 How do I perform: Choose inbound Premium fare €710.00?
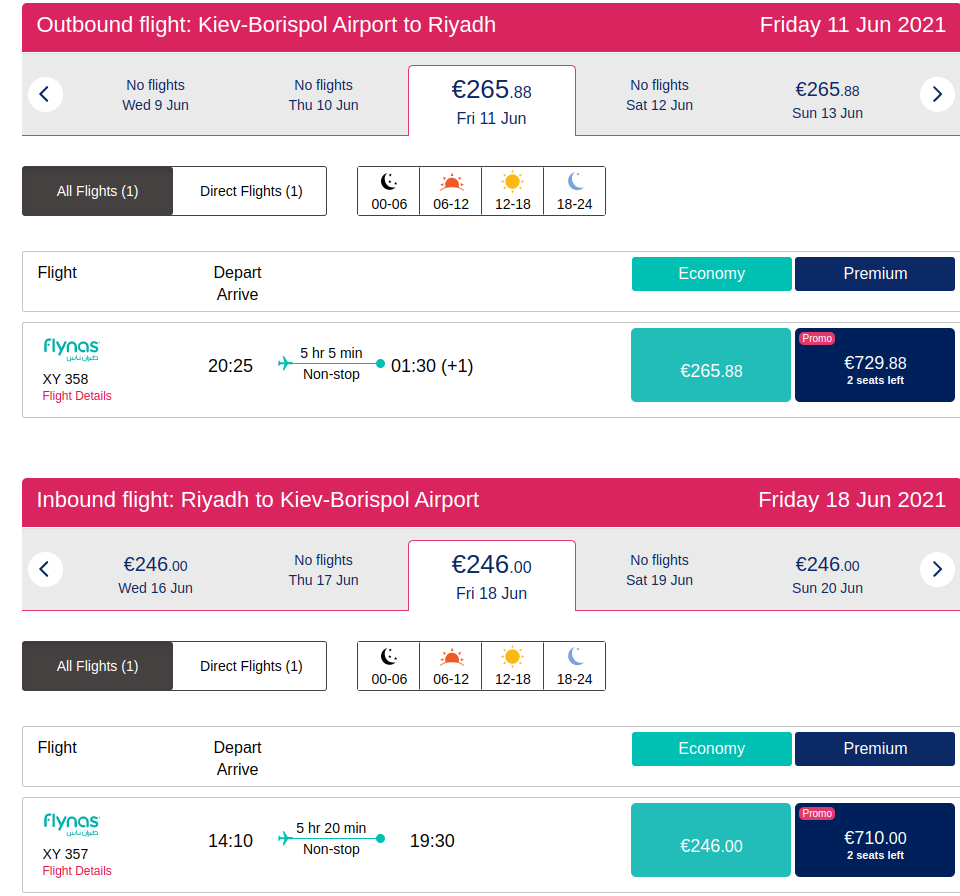[875, 845]
